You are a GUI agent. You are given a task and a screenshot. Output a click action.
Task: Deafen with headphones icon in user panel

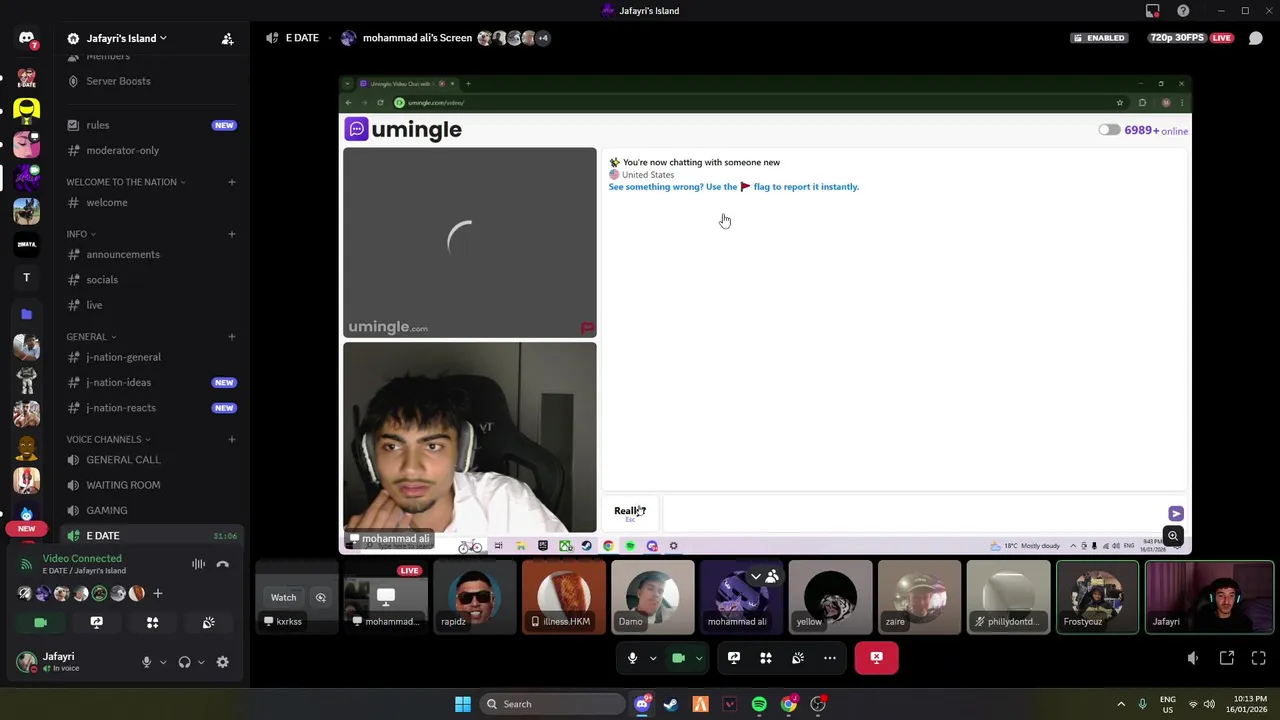click(184, 662)
